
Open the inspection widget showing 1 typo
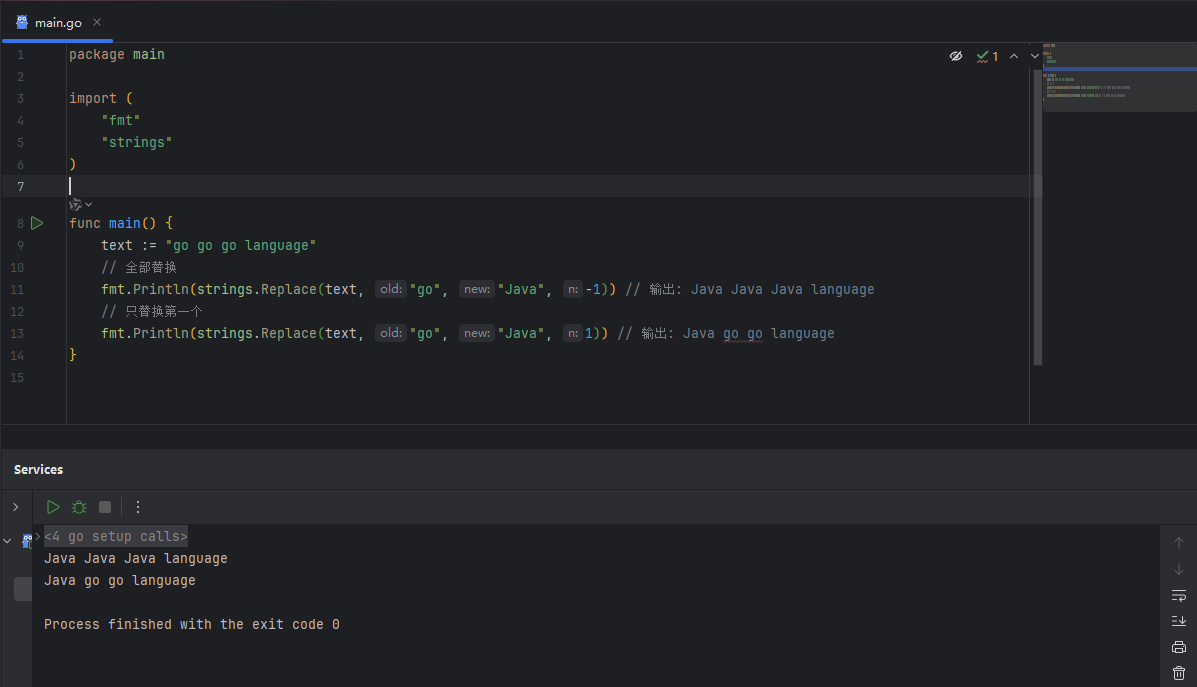tap(987, 56)
